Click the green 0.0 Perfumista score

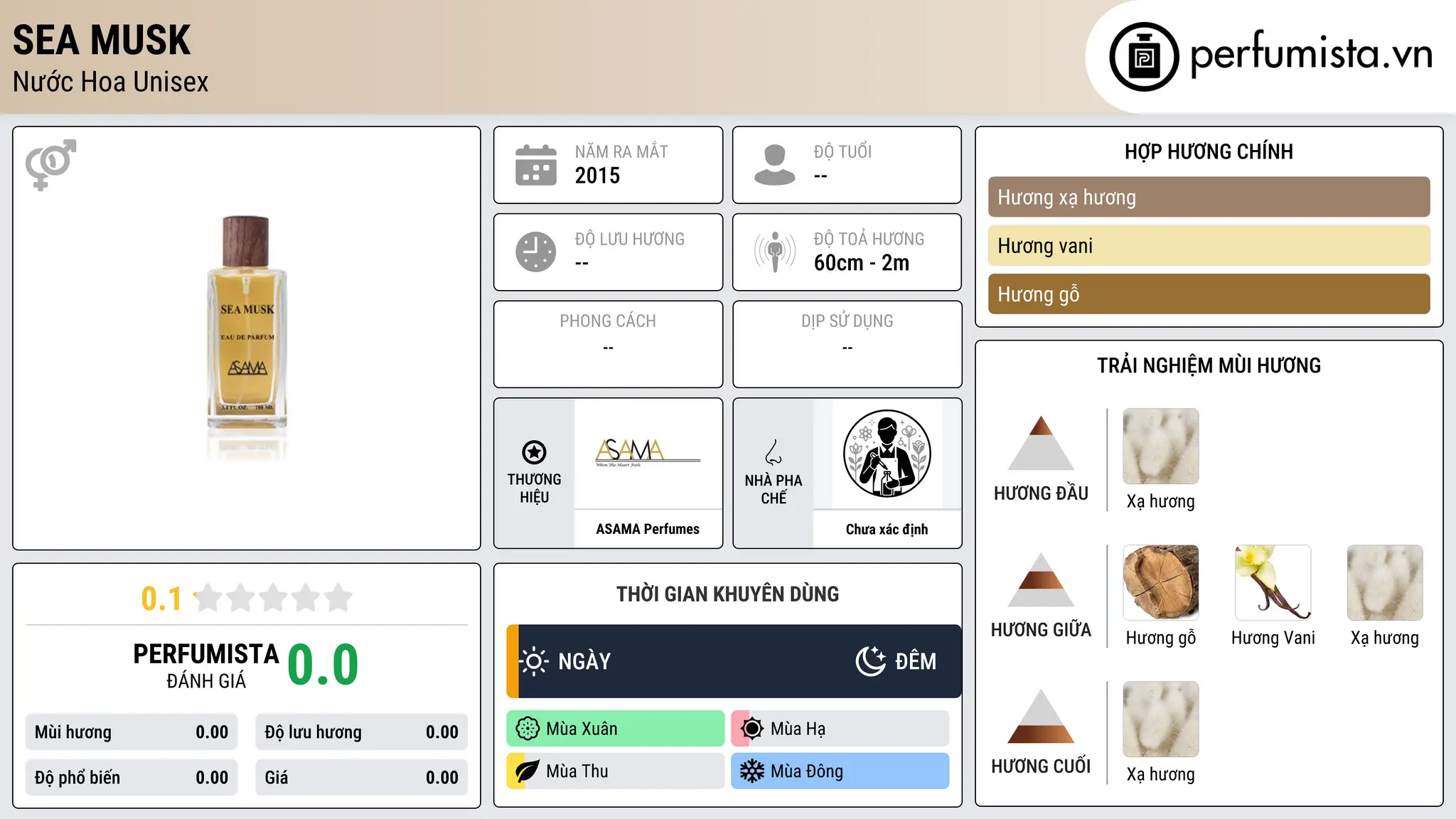(323, 665)
